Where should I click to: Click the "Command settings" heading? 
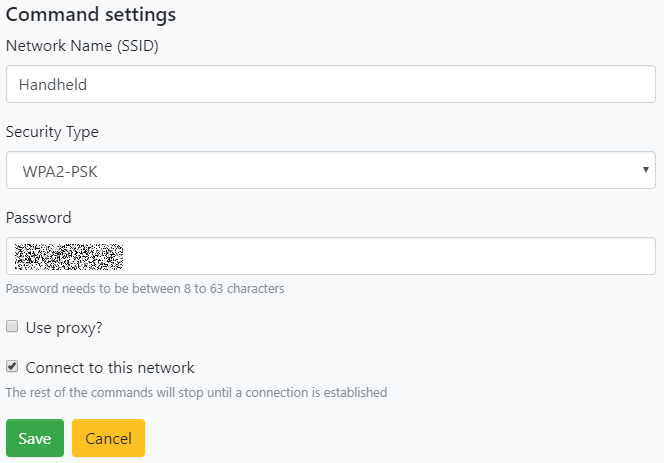point(91,14)
